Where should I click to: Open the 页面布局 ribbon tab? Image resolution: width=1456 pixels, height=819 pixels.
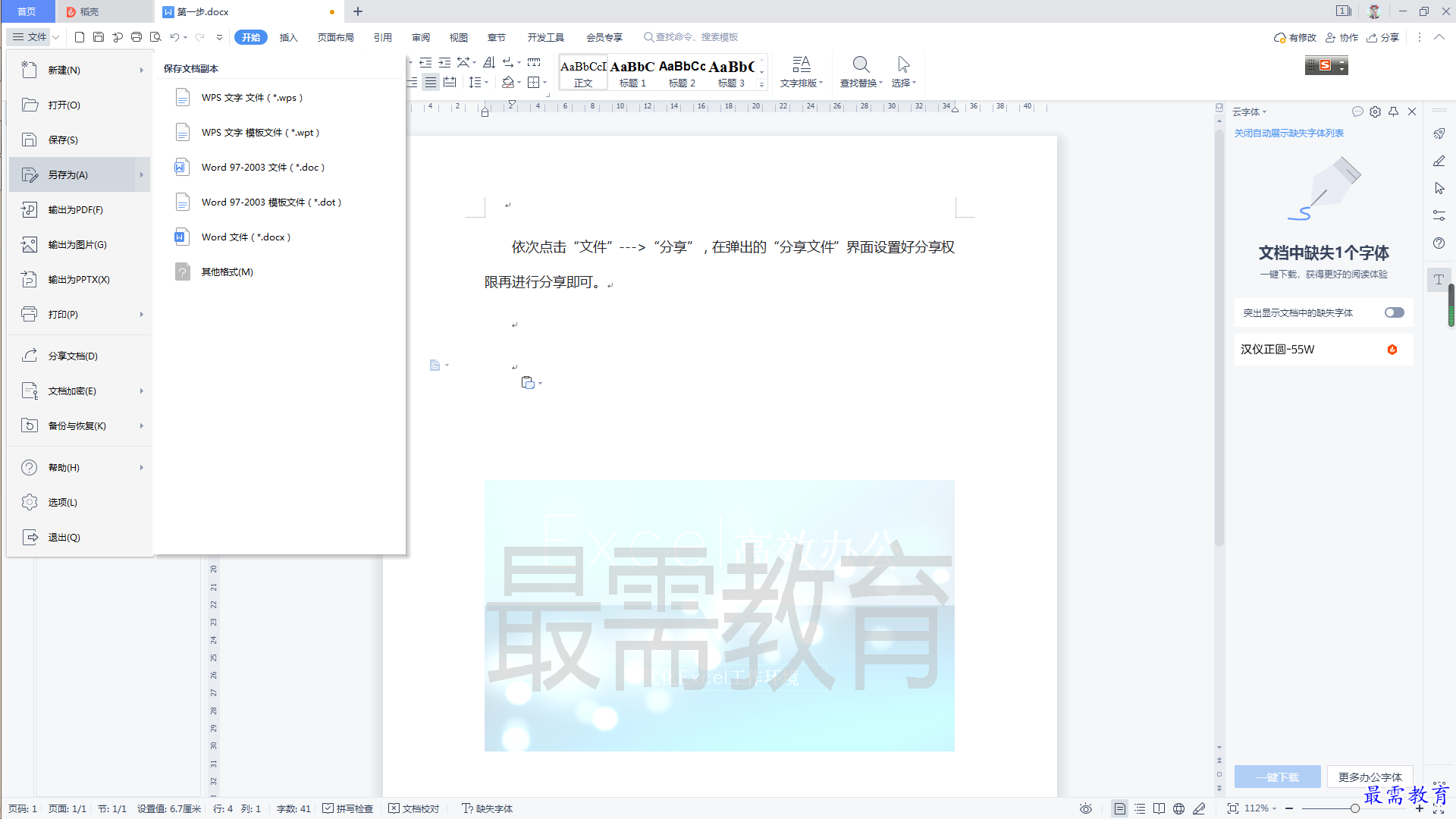click(x=336, y=37)
